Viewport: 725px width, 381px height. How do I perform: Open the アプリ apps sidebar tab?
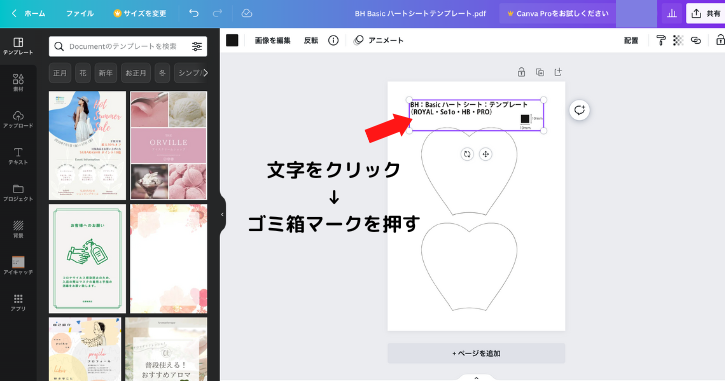pyautogui.click(x=18, y=302)
